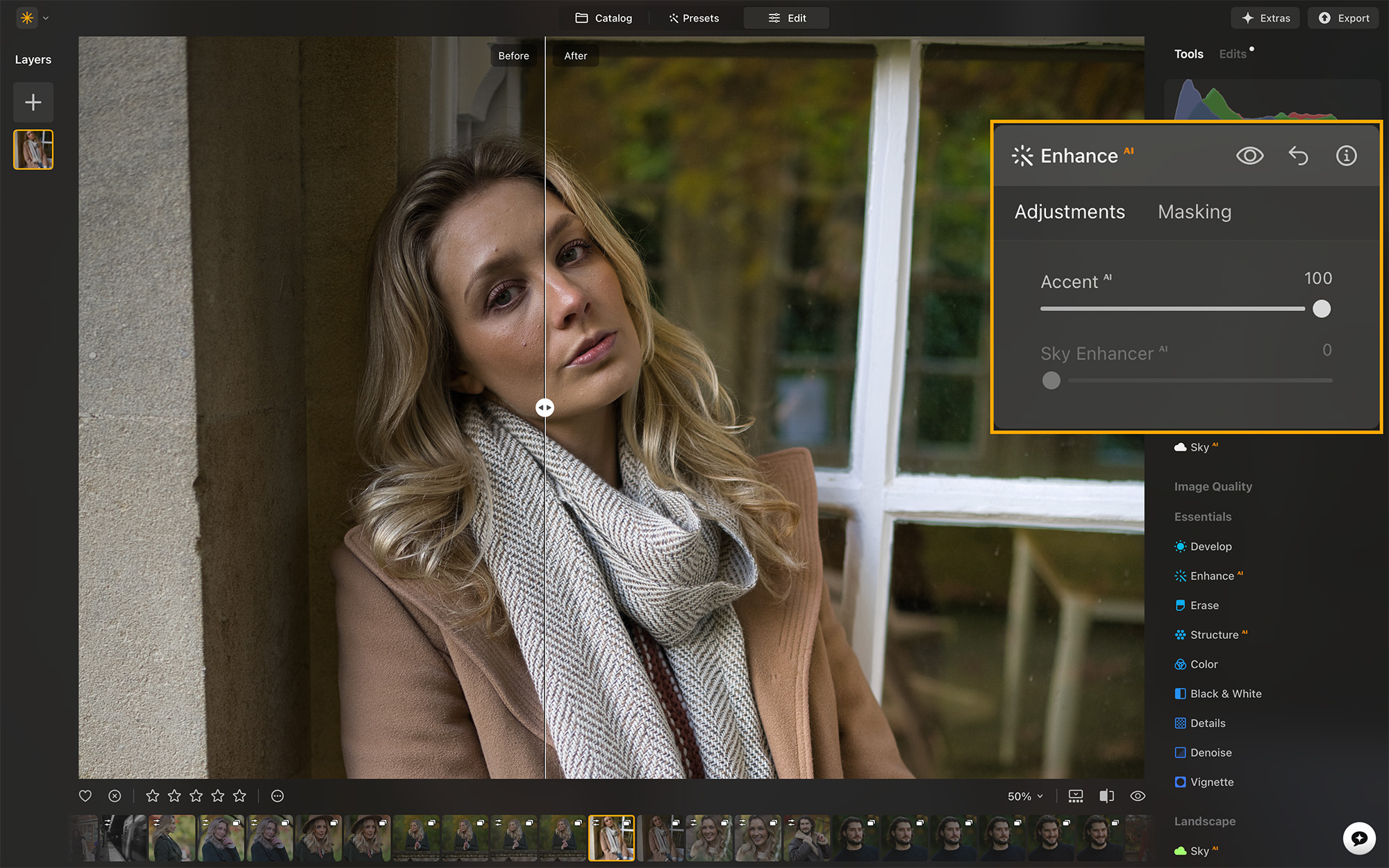Select the highlighted filmstrip thumbnail
The height and width of the screenshot is (868, 1389).
(611, 838)
